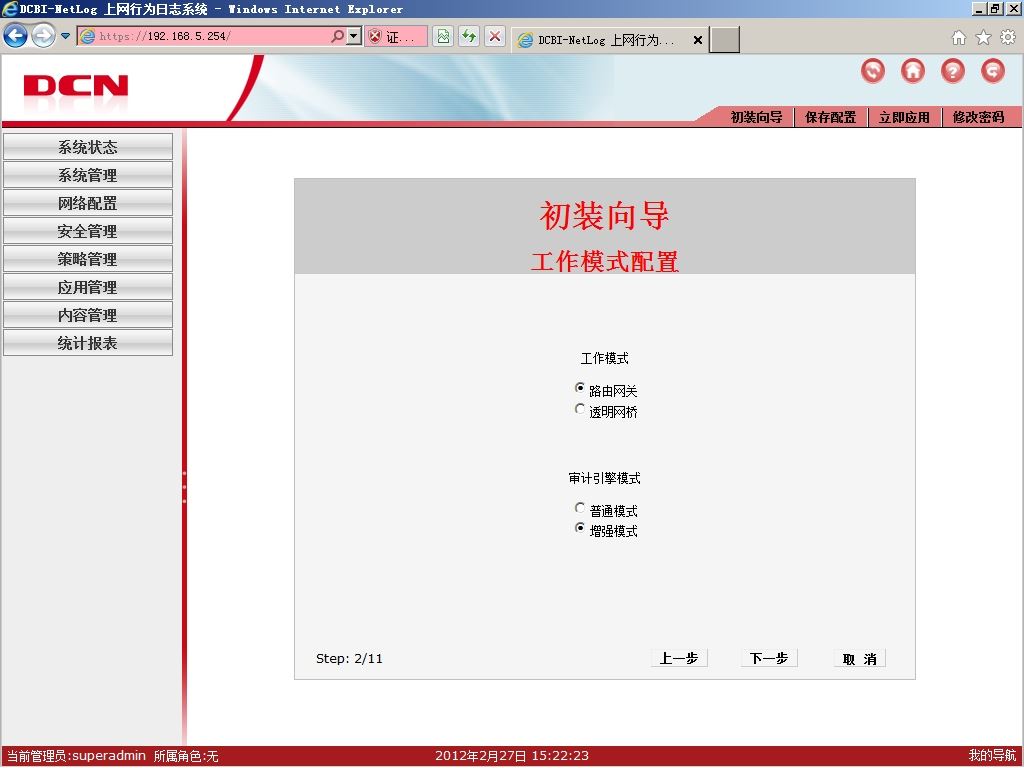Click the 工作模式 section label

pos(605,359)
